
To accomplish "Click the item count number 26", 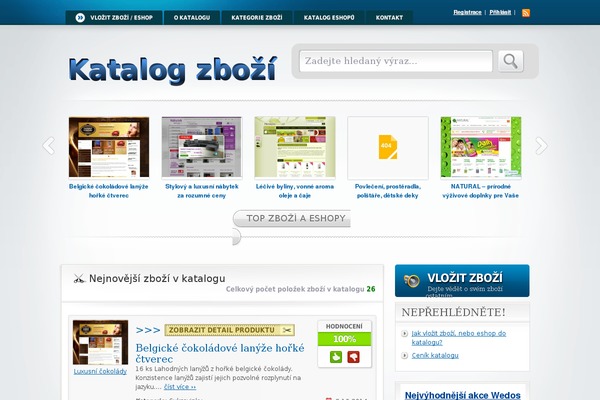I will (371, 289).
